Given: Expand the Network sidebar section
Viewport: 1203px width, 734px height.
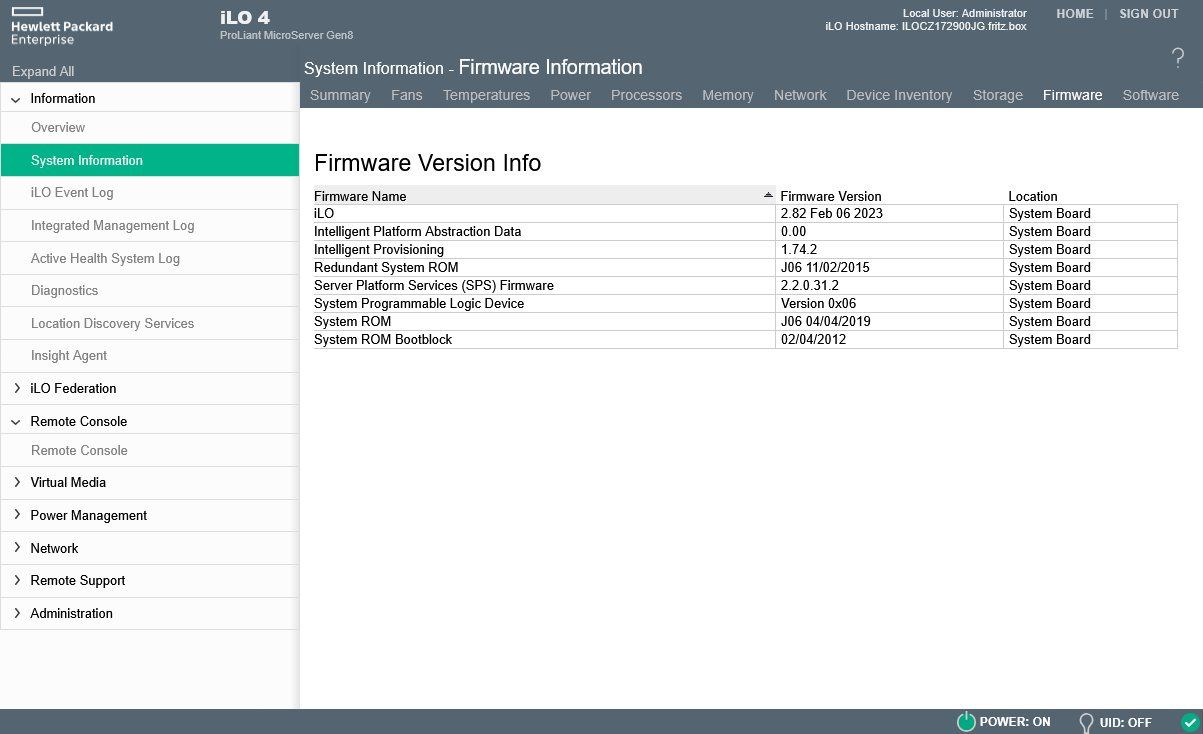Looking at the screenshot, I should point(16,548).
